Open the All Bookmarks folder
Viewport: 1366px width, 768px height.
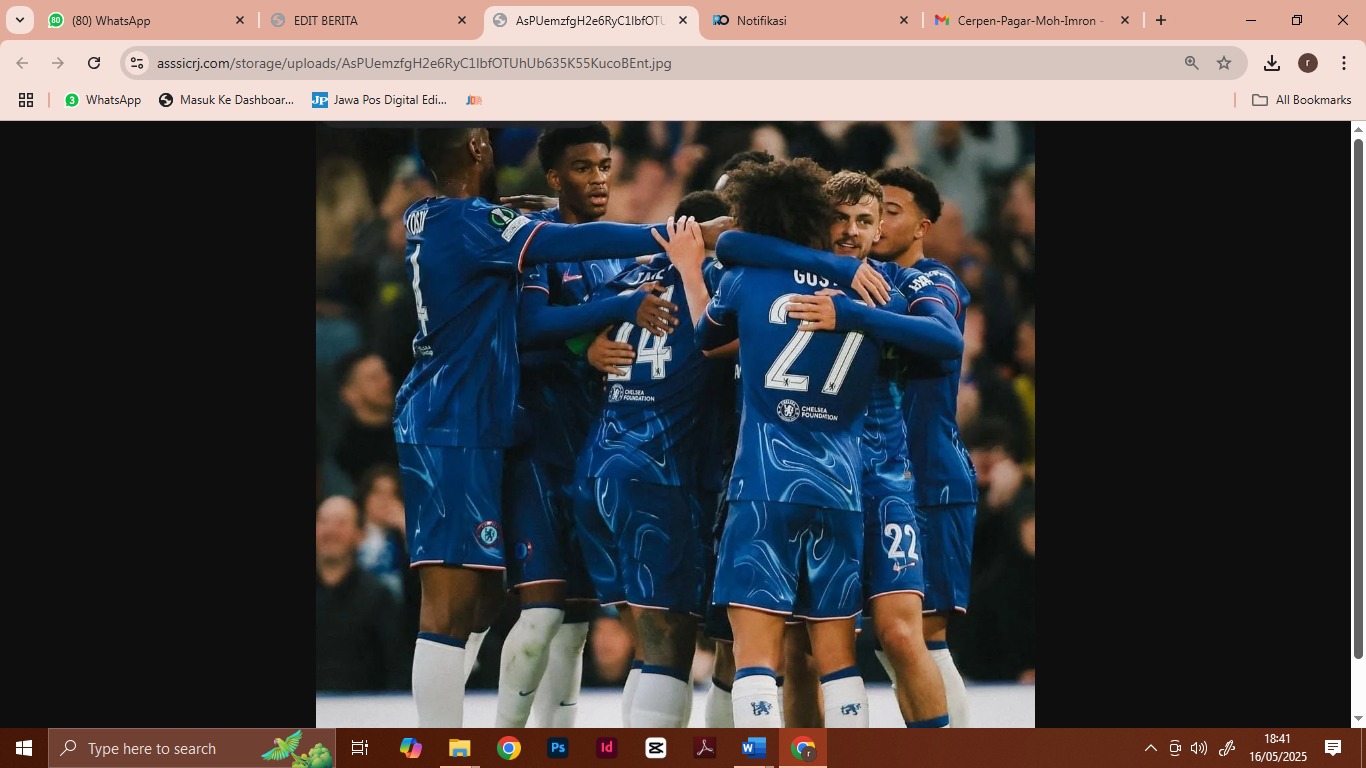1302,100
